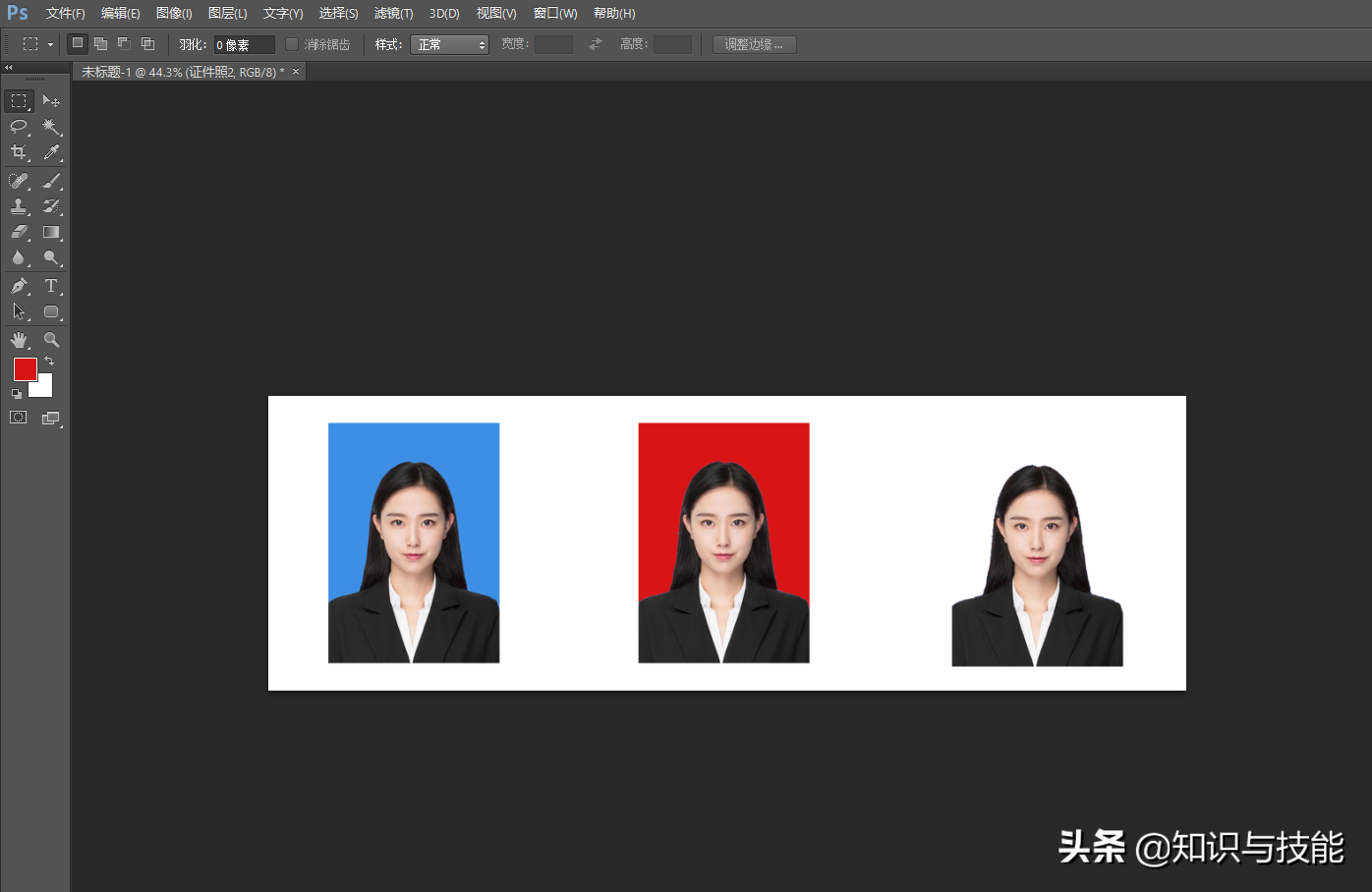Open the 滤镜(T) filter menu
Screen dimensions: 1372x892
click(393, 14)
